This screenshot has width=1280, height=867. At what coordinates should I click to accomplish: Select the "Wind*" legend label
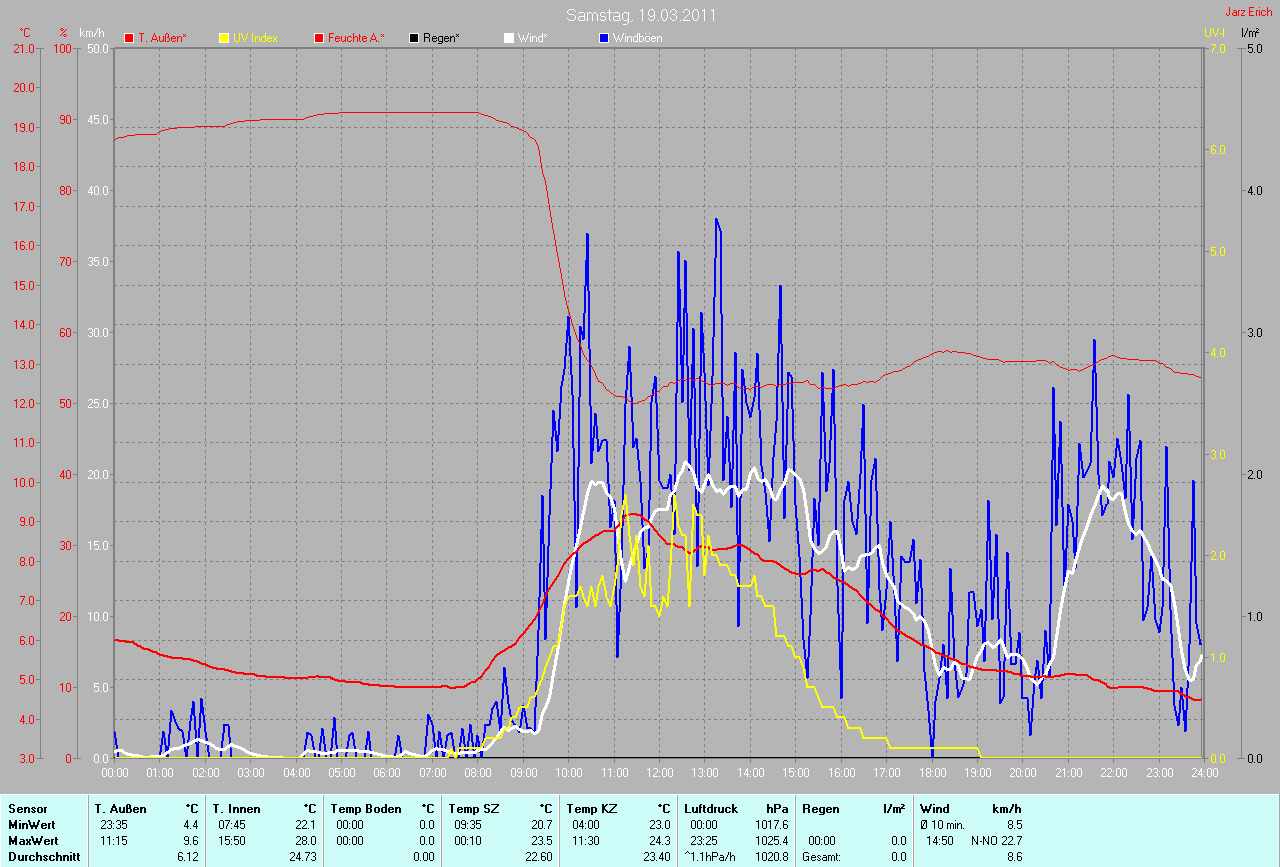[x=533, y=38]
